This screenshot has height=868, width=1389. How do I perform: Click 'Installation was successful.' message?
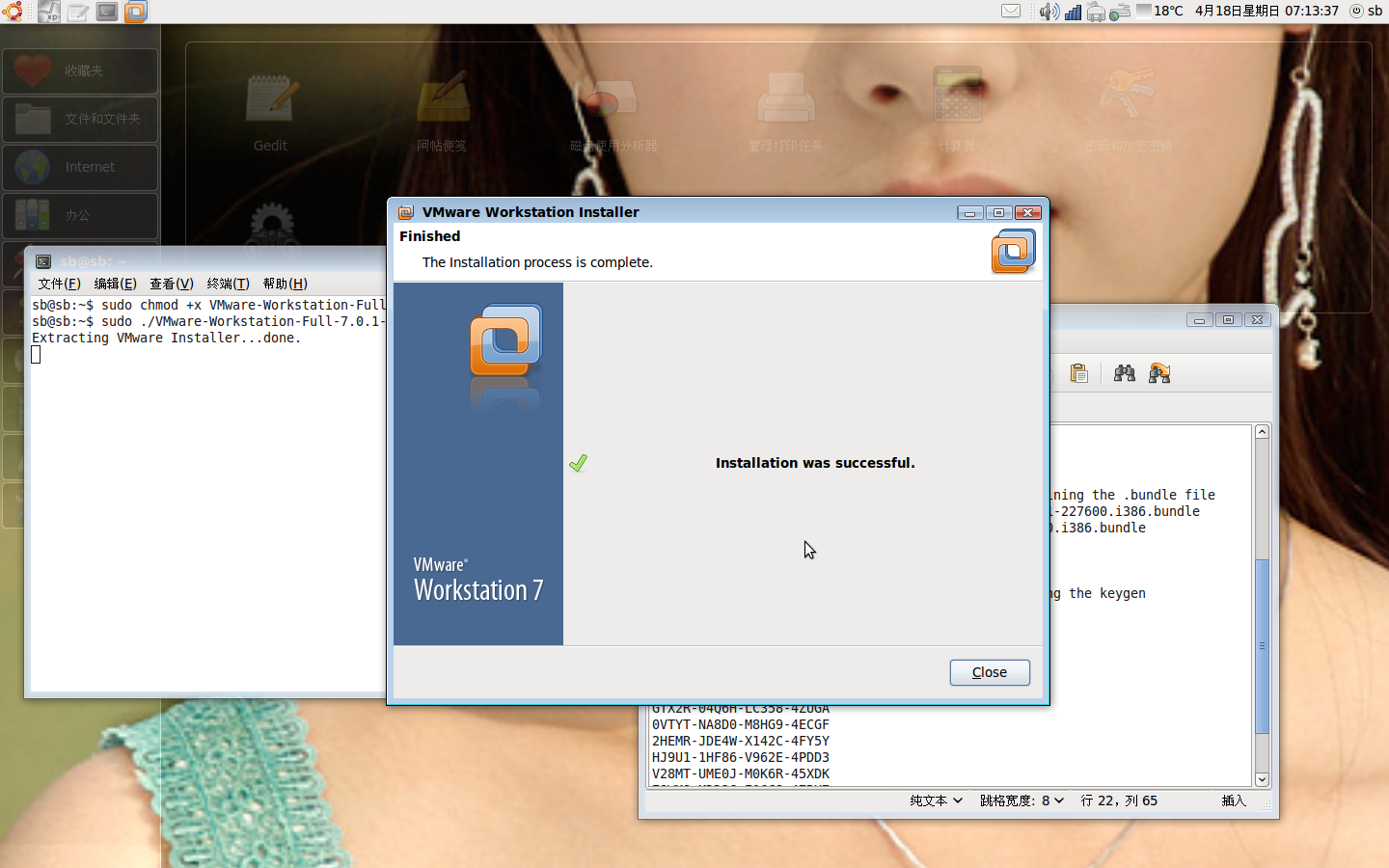[815, 463]
